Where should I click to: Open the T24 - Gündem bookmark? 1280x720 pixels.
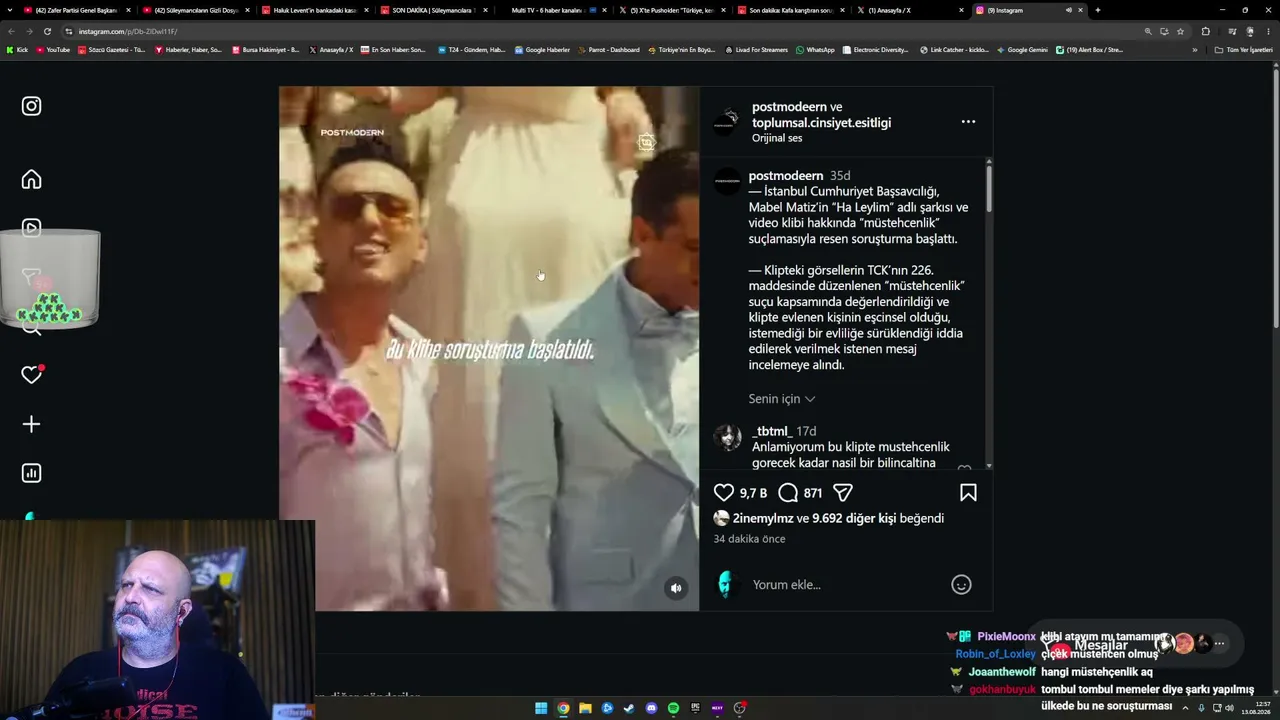pos(472,50)
